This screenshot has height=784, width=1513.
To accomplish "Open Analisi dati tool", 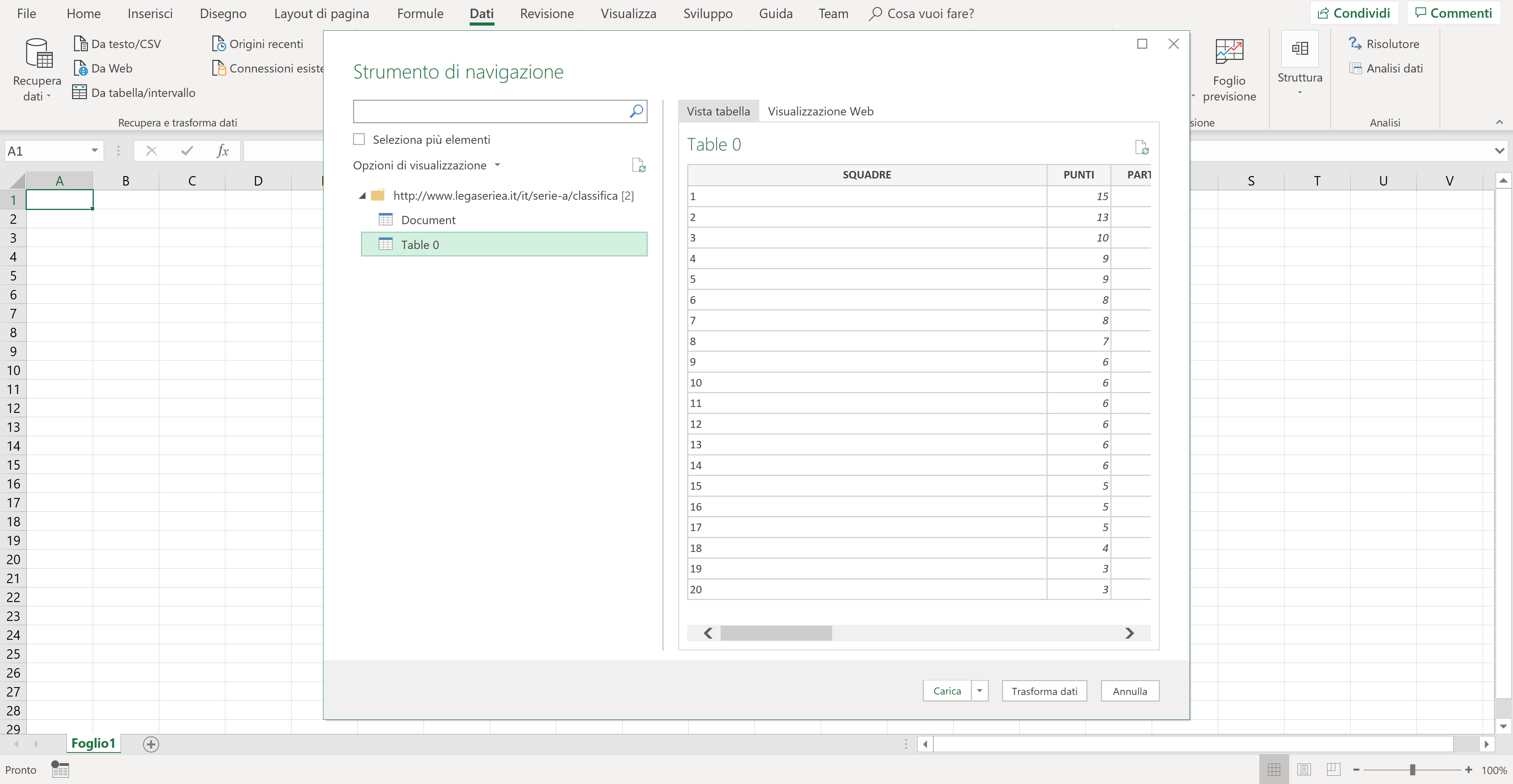I will [x=1386, y=68].
